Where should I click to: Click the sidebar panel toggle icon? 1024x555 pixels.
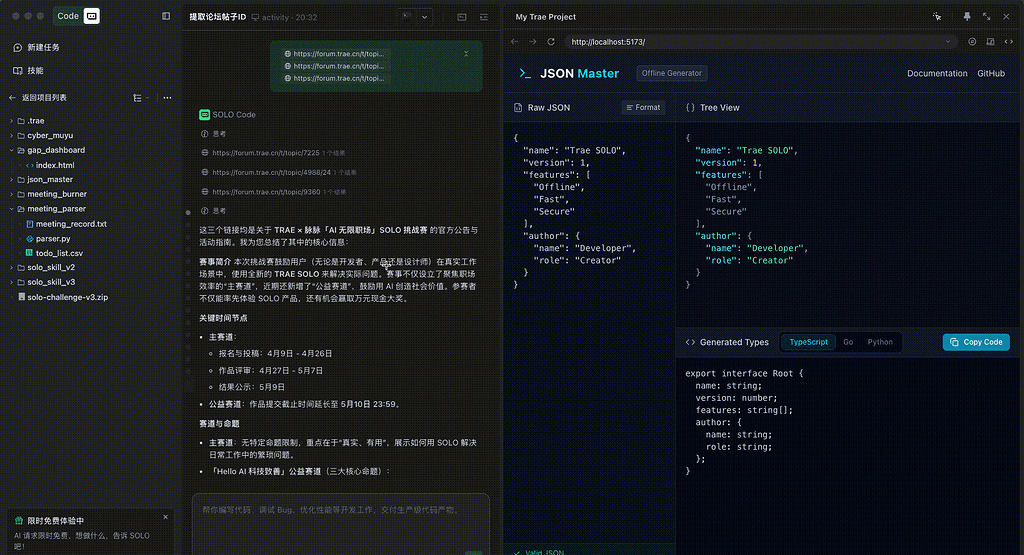(167, 17)
